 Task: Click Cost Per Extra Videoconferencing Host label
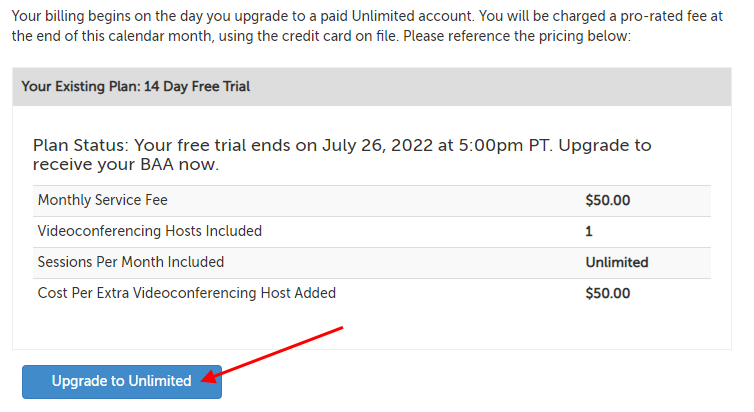(x=186, y=293)
